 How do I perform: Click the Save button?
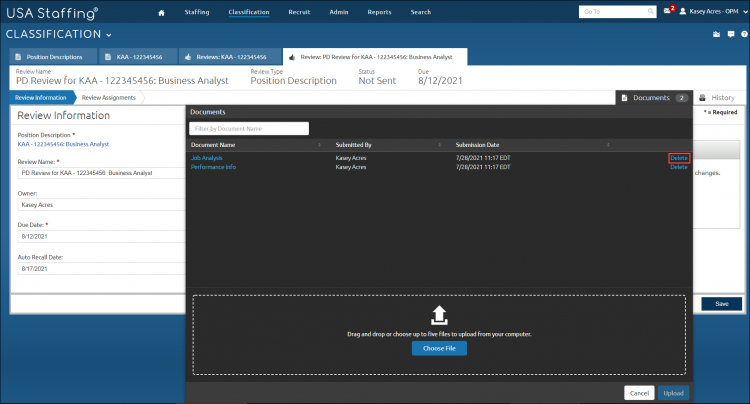721,304
